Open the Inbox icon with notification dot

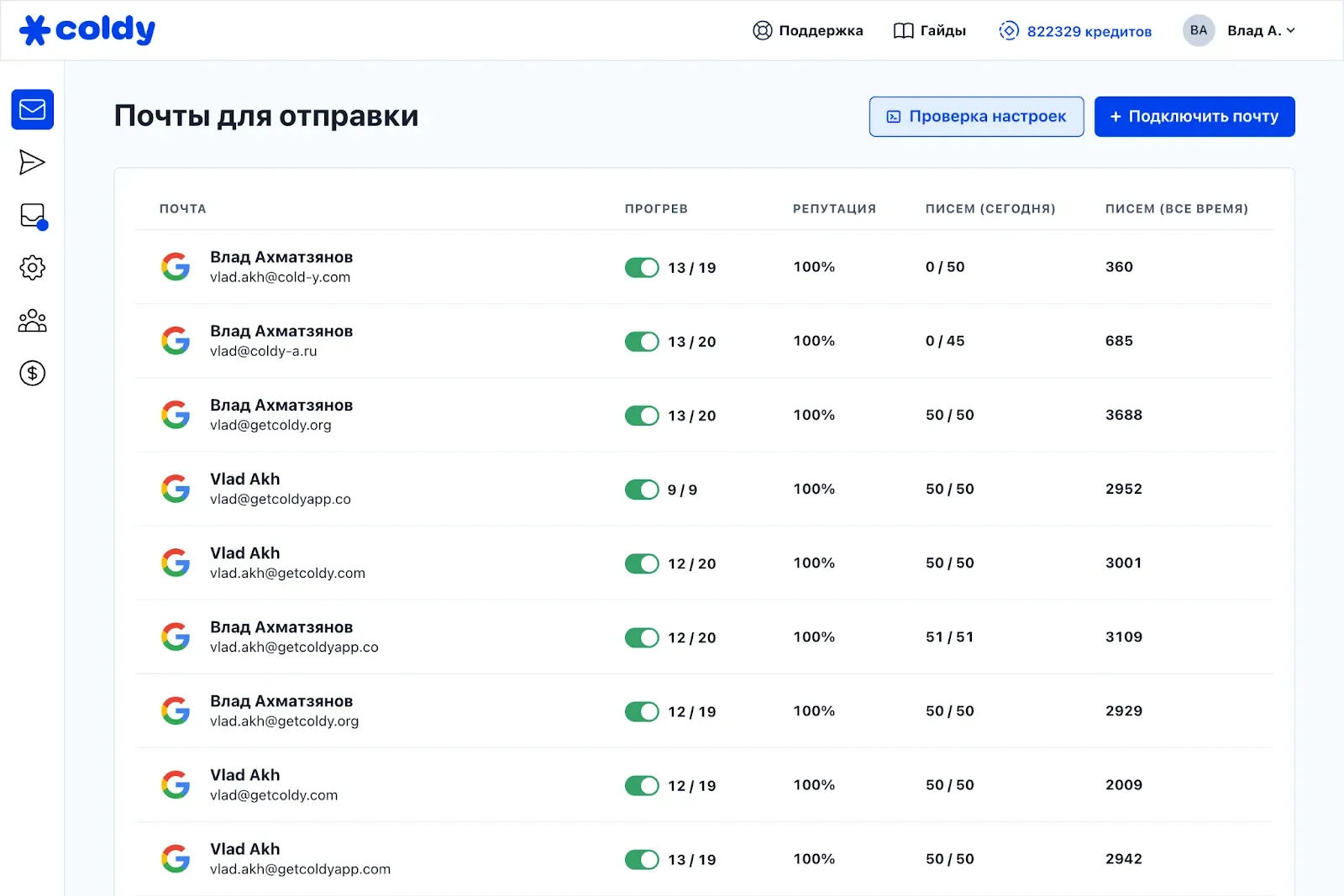pyautogui.click(x=31, y=215)
